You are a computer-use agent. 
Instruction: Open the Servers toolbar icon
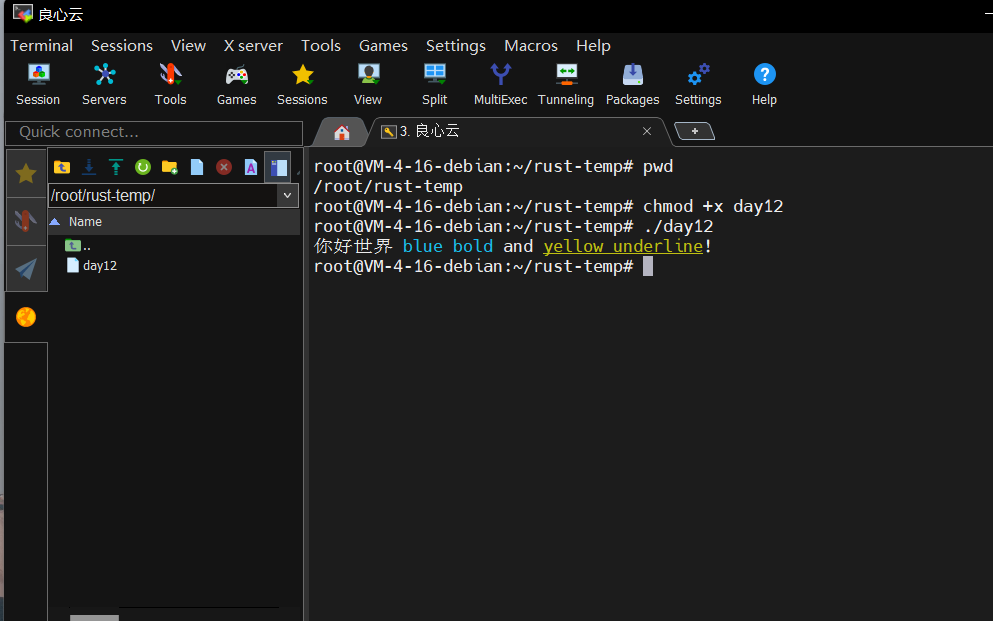104,84
